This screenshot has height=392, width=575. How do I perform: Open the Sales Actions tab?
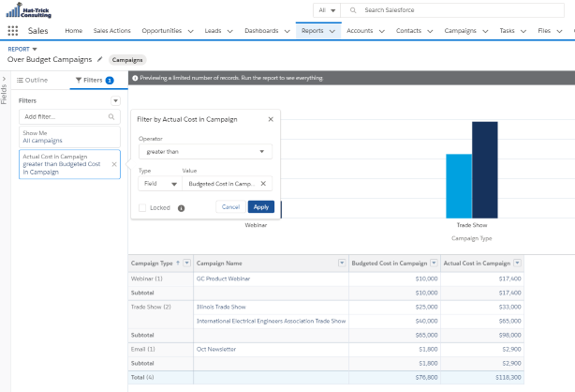(112, 31)
